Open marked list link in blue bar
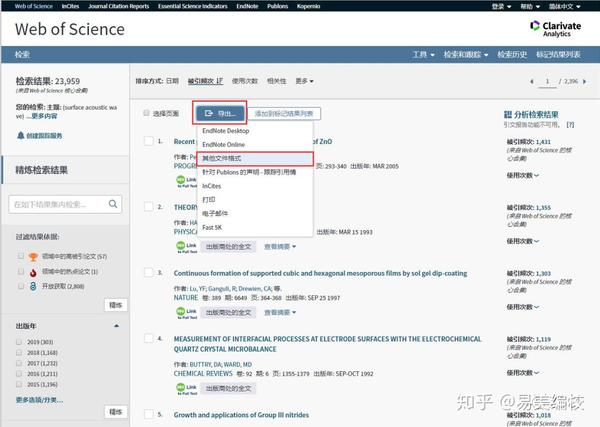The width and height of the screenshot is (600, 427). click(558, 54)
